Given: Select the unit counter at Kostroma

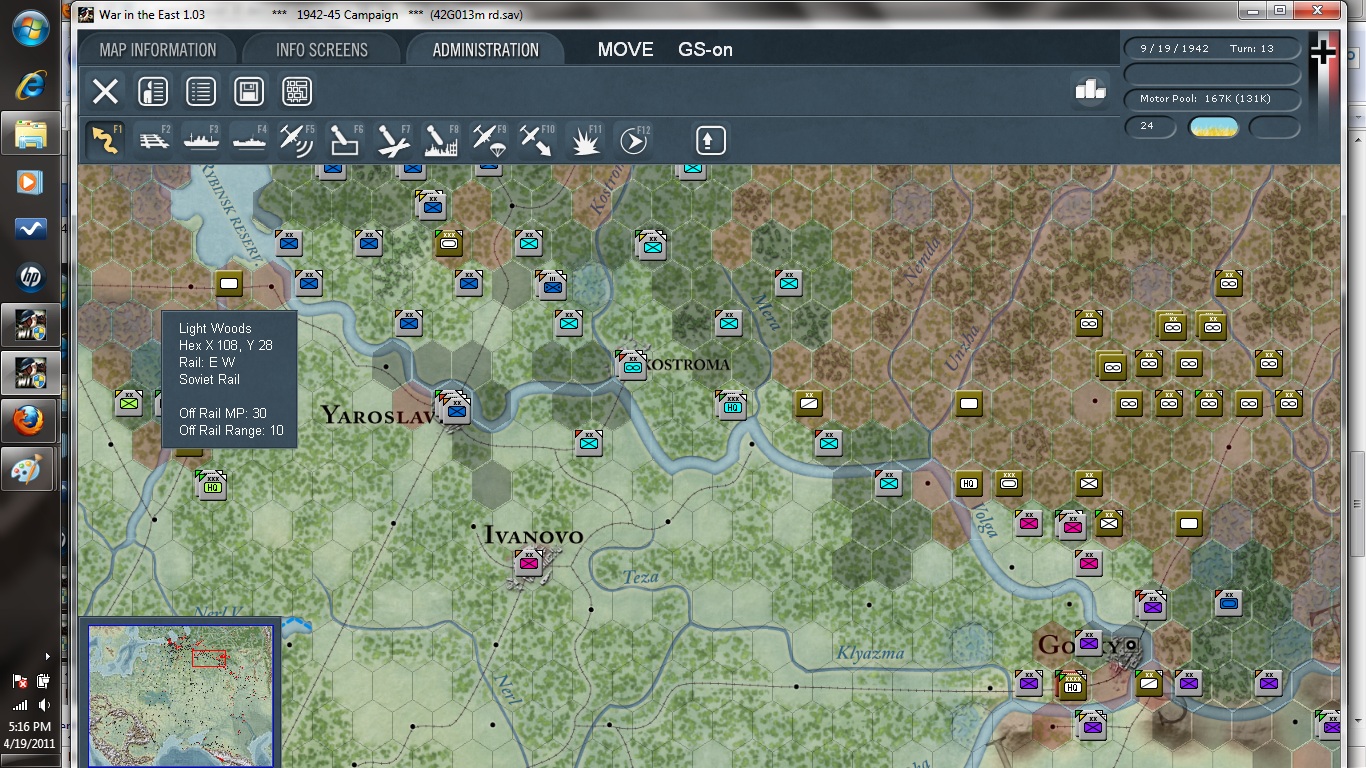Looking at the screenshot, I should point(631,365).
